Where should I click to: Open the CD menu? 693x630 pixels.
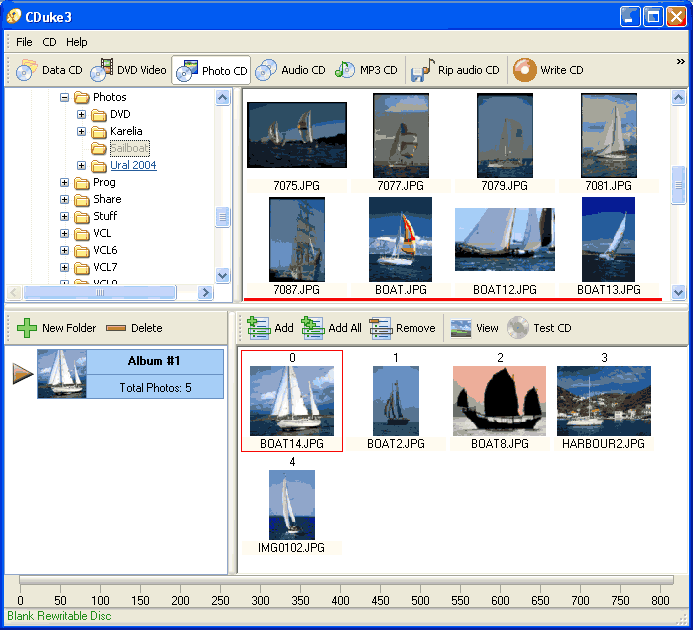[49, 42]
